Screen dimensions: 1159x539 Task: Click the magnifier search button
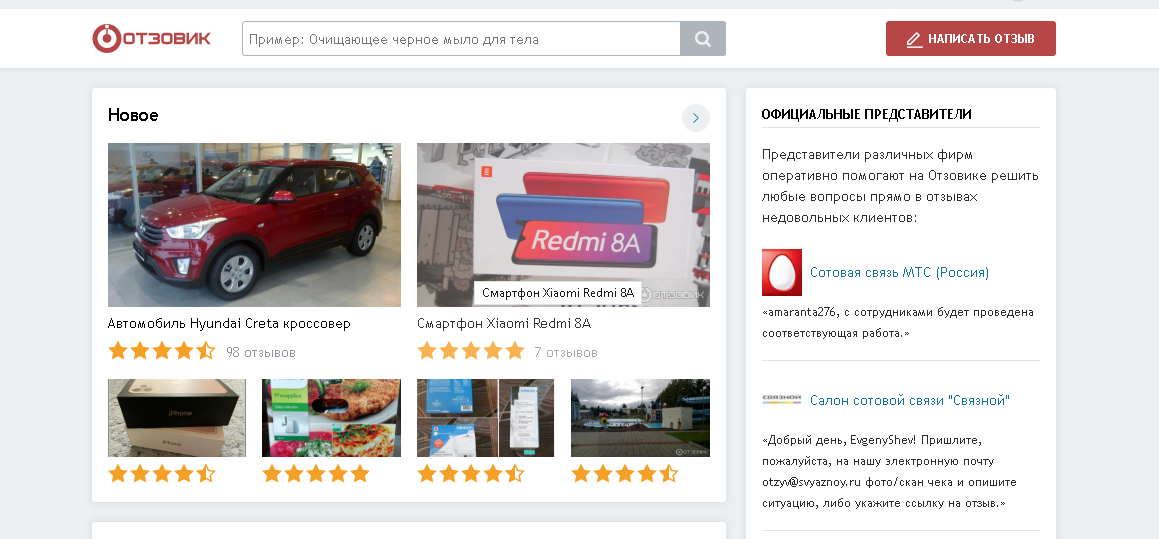point(703,38)
